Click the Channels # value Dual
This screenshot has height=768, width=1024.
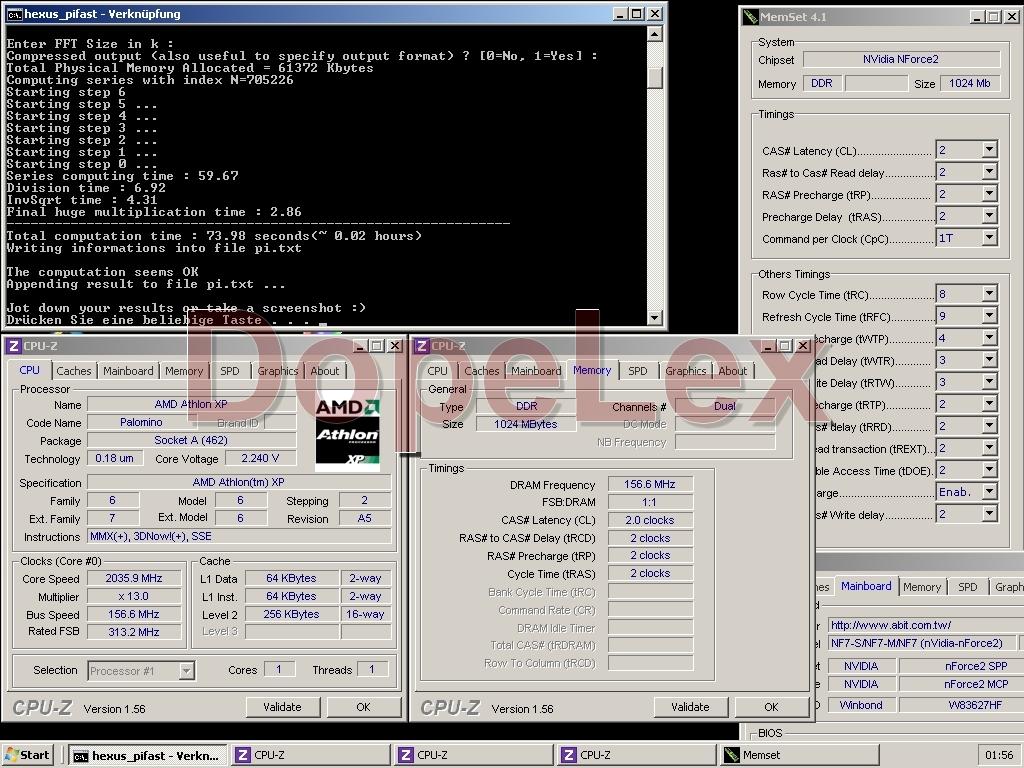[725, 406]
